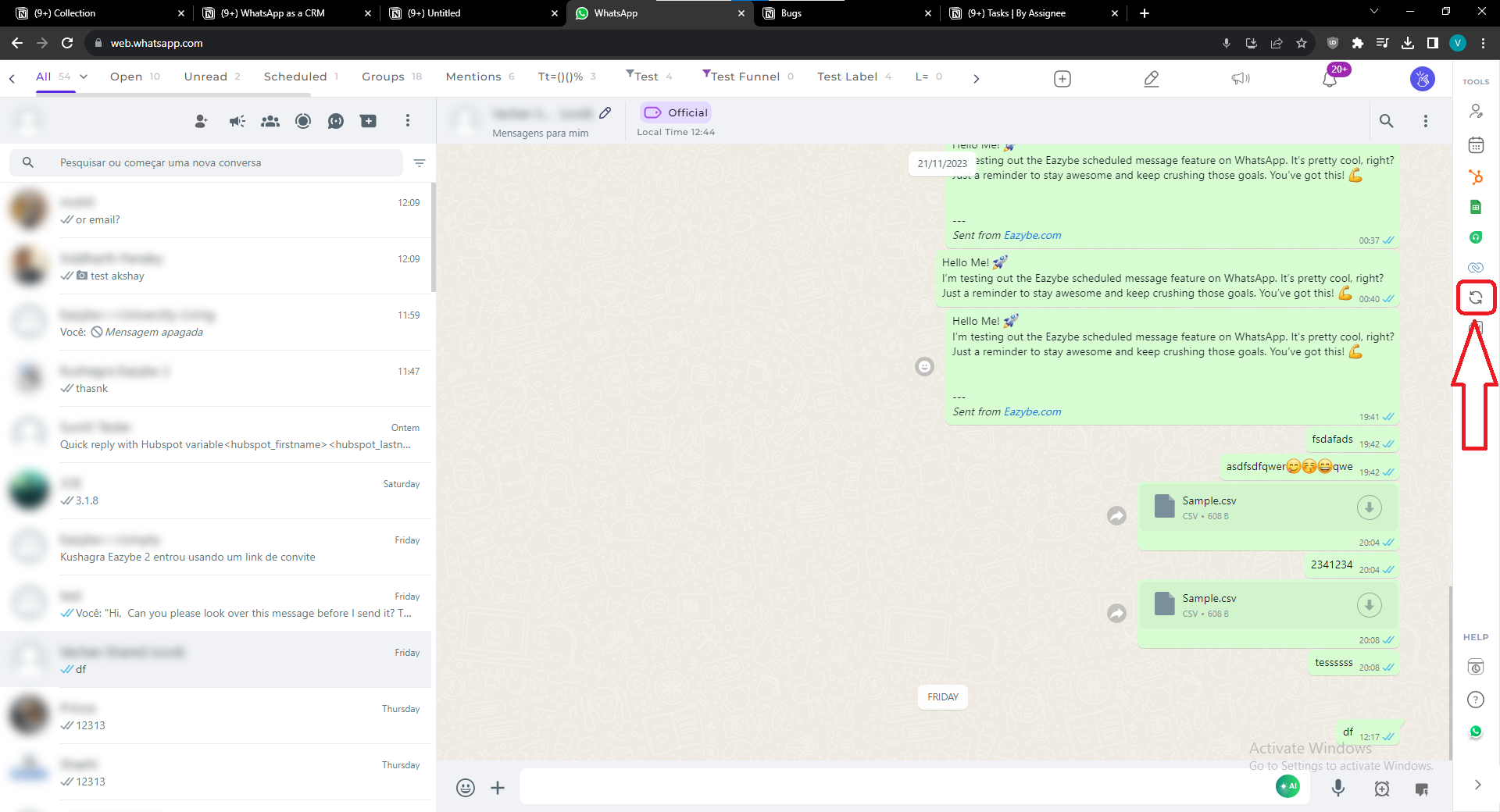Open chat list three-dot menu

tap(407, 120)
